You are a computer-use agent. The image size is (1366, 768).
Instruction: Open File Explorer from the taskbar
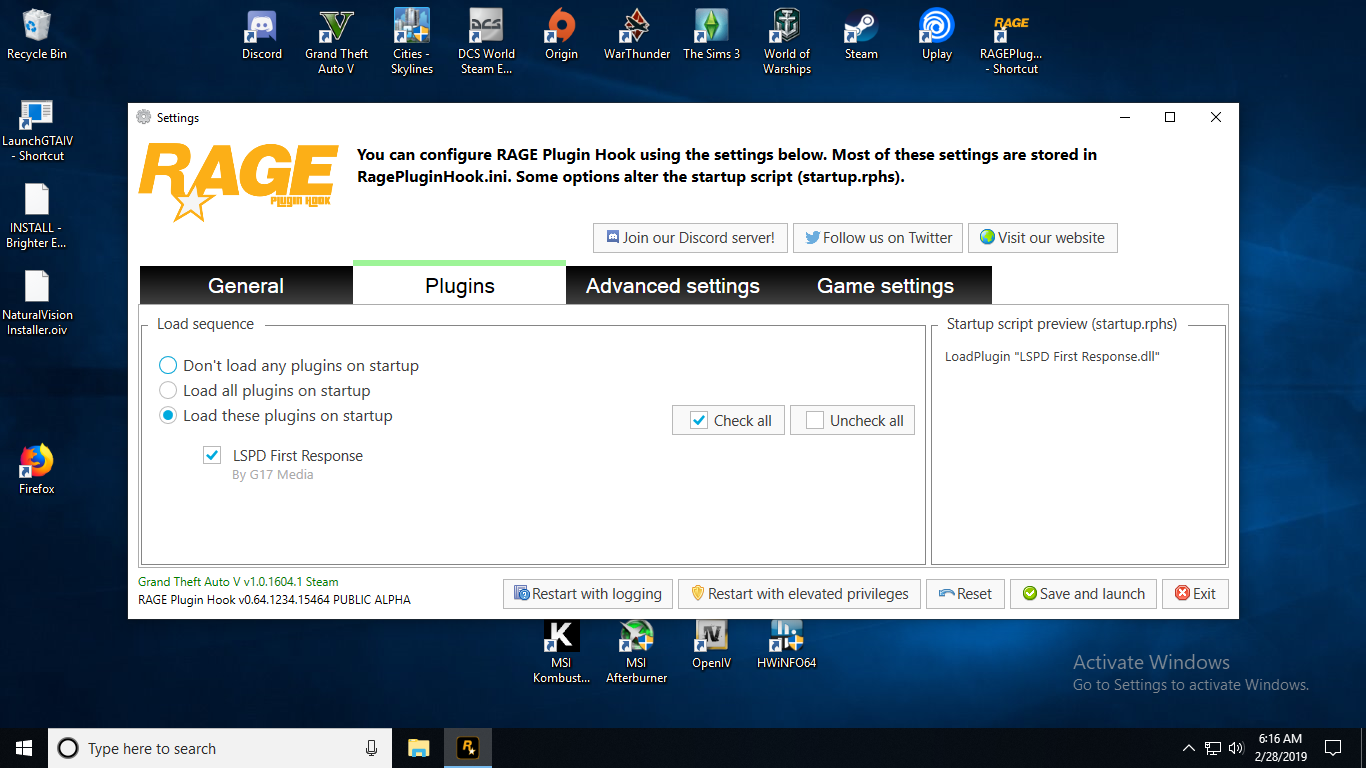click(418, 748)
